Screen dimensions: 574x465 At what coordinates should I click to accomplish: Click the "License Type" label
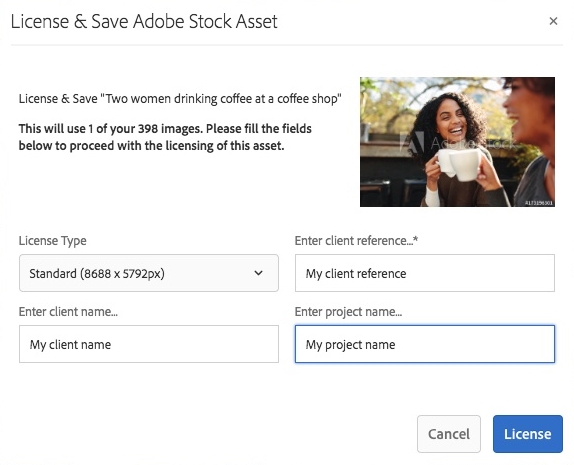coord(53,241)
